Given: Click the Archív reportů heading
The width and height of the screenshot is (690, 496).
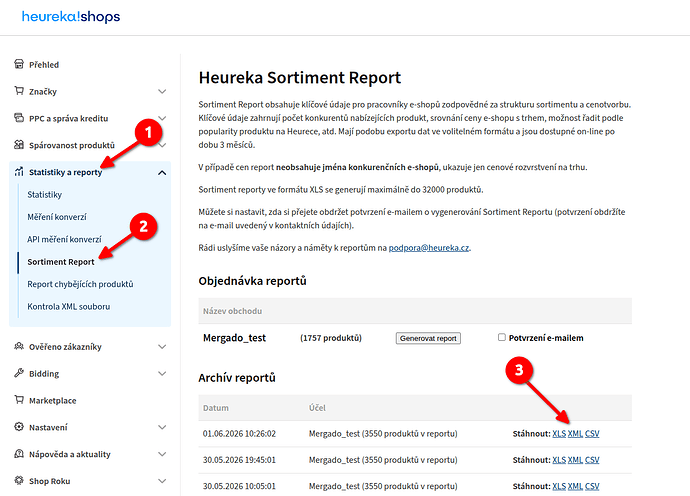Looking at the screenshot, I should coord(237,378).
